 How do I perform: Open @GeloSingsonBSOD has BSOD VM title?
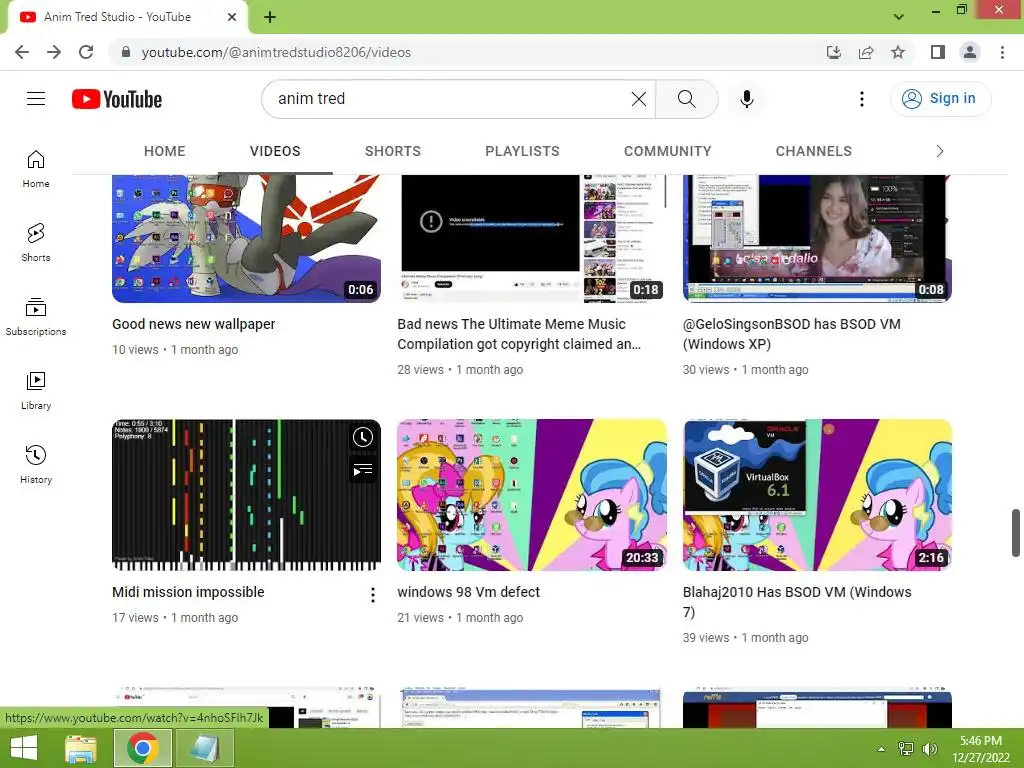click(x=792, y=334)
